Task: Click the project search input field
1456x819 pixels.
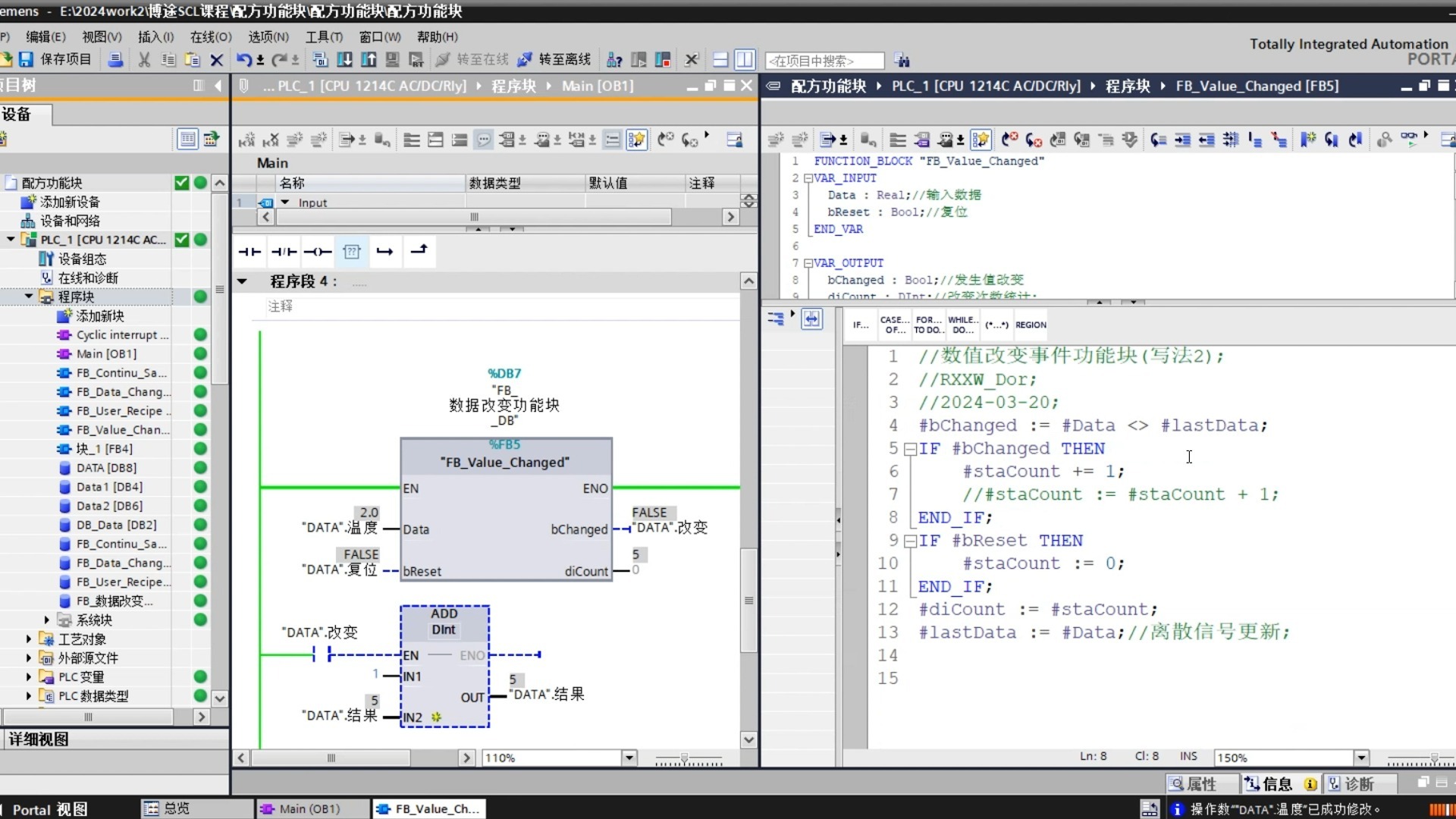Action: click(x=825, y=60)
